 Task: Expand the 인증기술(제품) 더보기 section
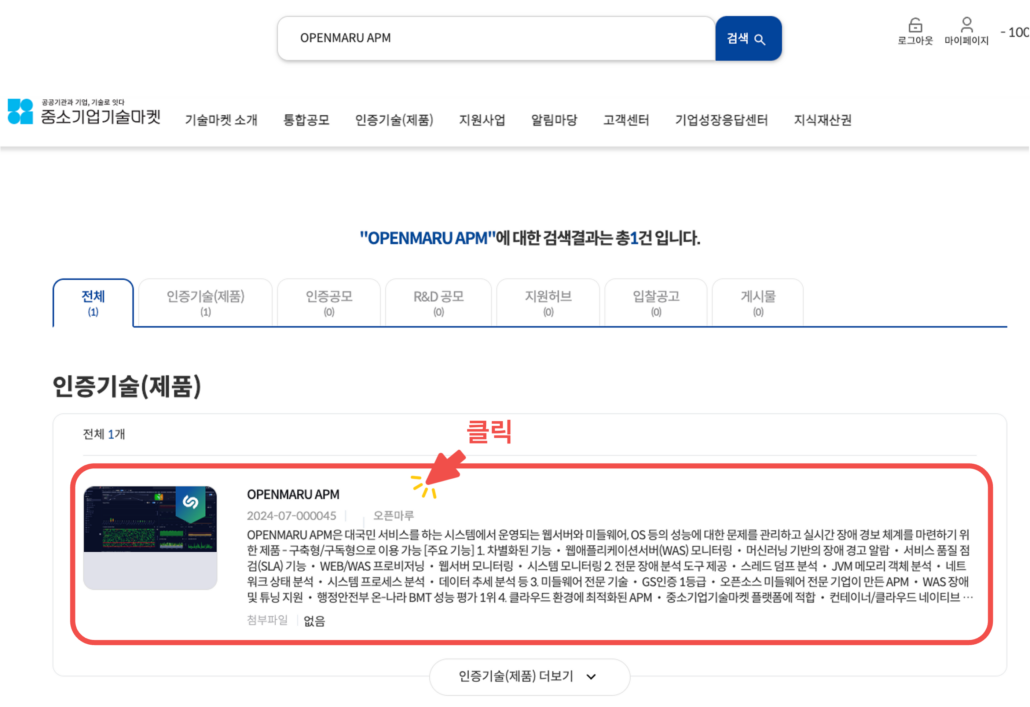(x=529, y=677)
